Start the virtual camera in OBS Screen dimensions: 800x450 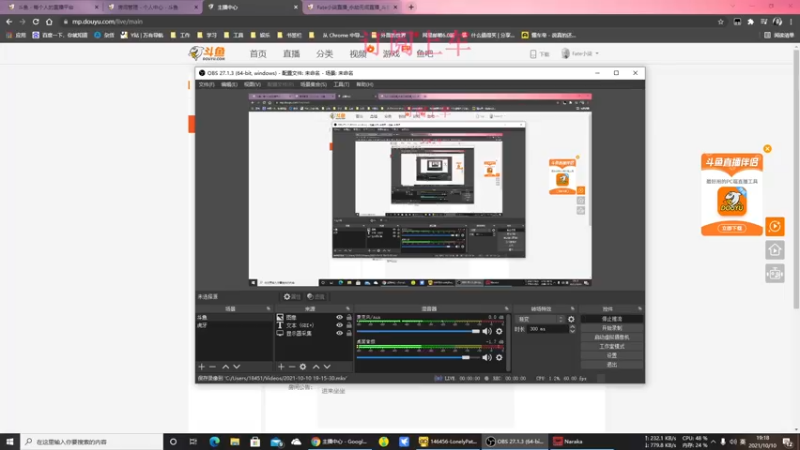pyautogui.click(x=612, y=337)
